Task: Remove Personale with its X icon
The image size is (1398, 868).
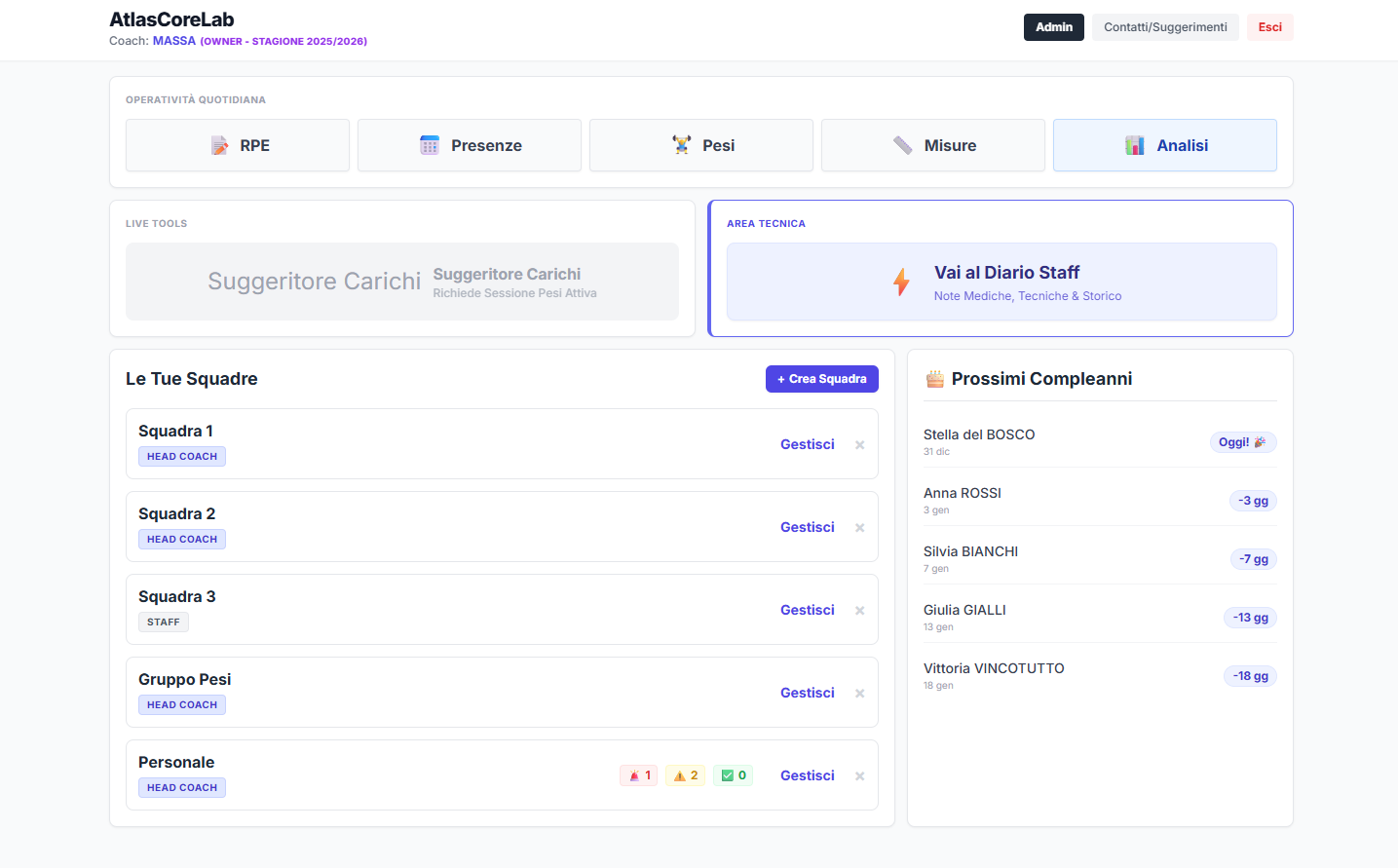Action: click(860, 776)
